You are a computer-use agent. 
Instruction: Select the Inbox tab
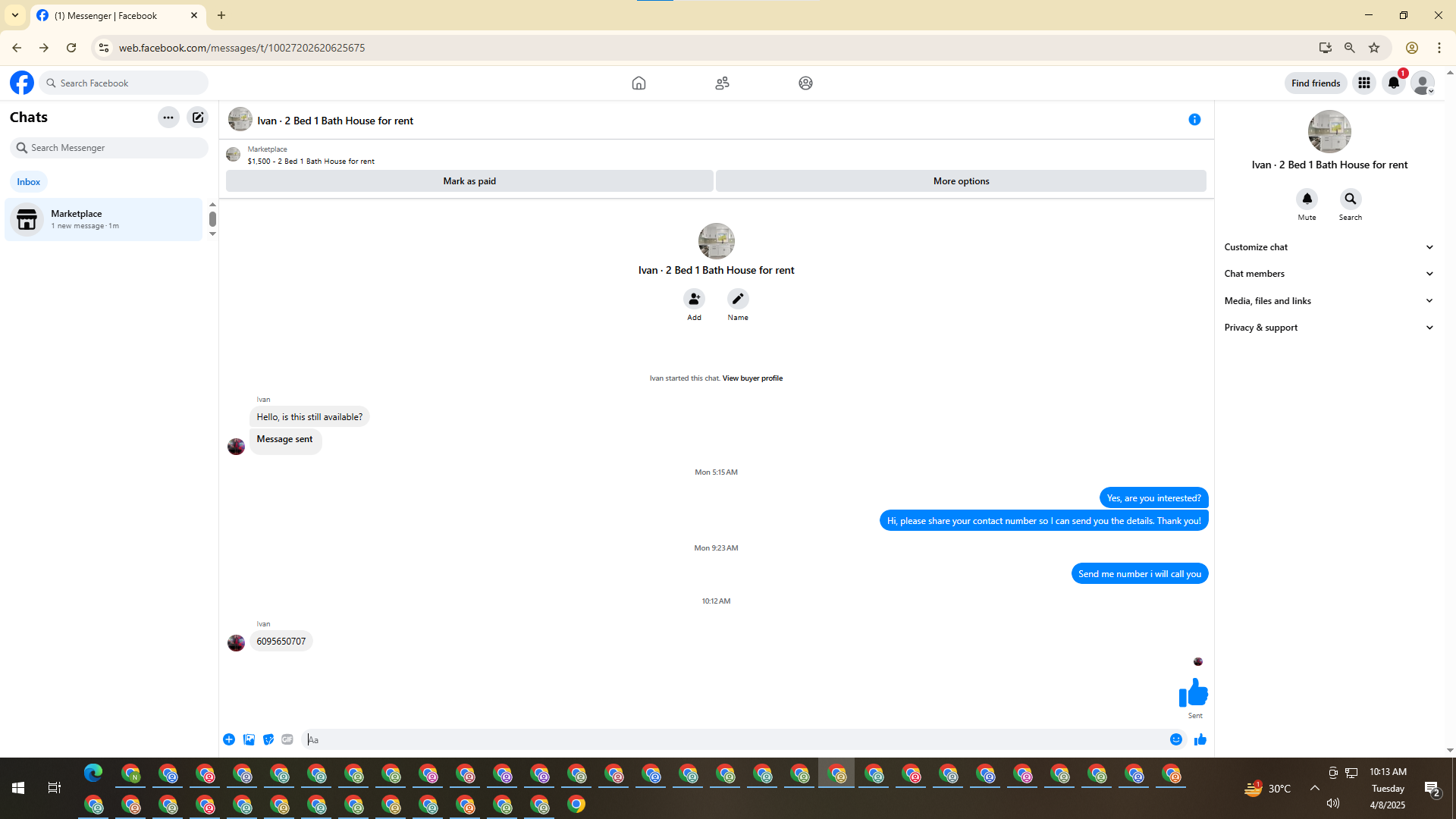29,182
